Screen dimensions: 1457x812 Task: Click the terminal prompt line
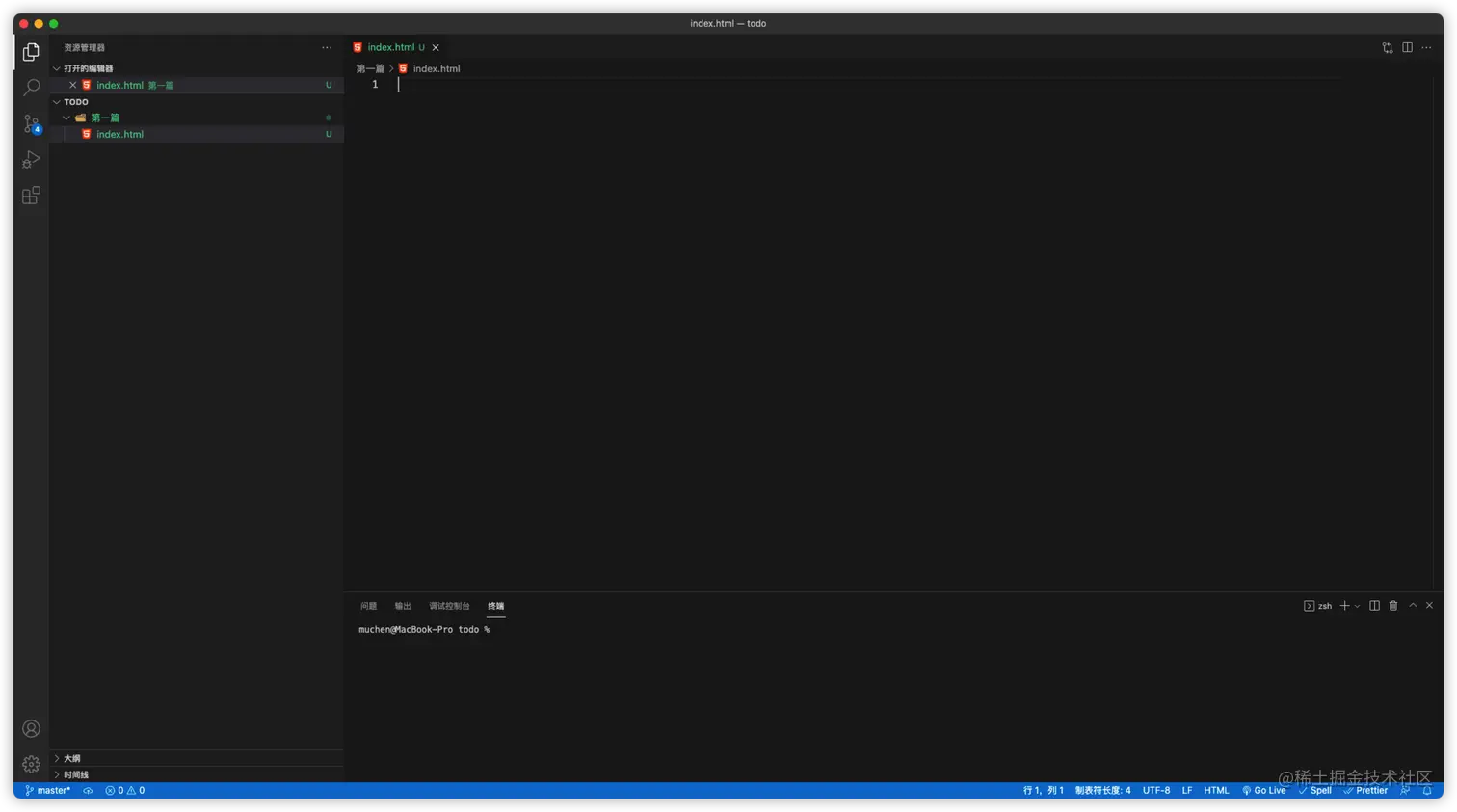click(x=424, y=630)
